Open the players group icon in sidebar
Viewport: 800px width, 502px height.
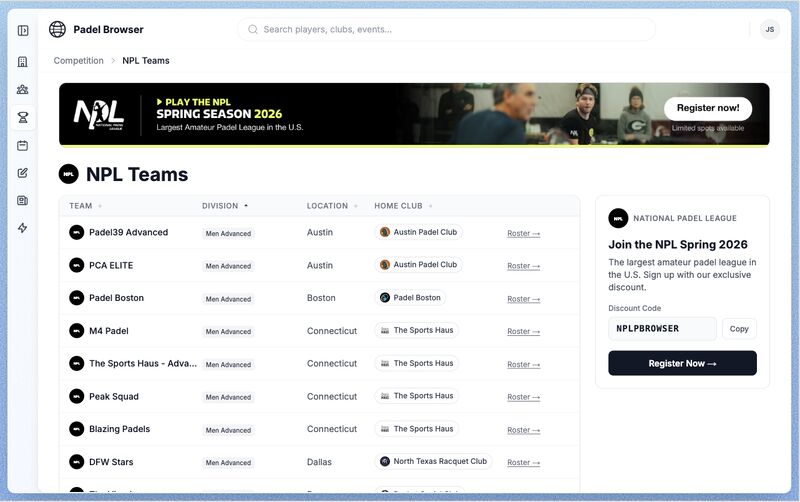pos(23,89)
